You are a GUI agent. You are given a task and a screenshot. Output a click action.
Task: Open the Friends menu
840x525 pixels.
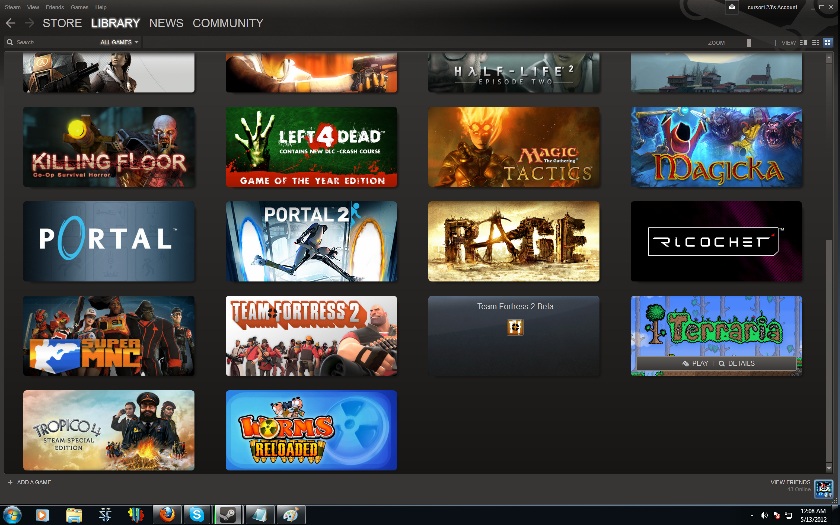pyautogui.click(x=55, y=7)
